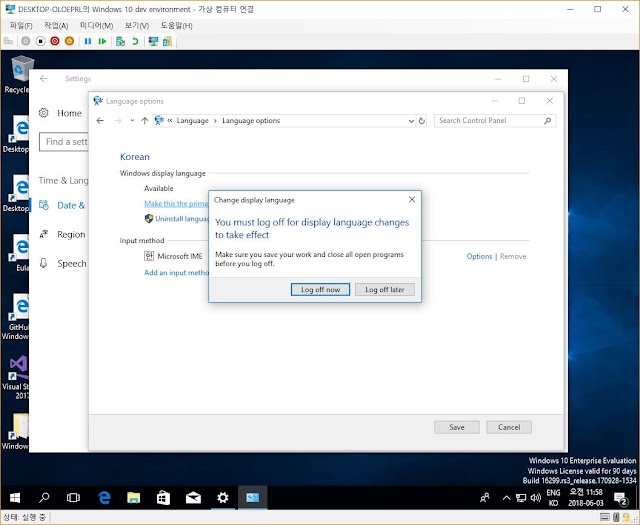Click the Enhanced Session monitor icon
The image size is (640, 525).
click(153, 41)
